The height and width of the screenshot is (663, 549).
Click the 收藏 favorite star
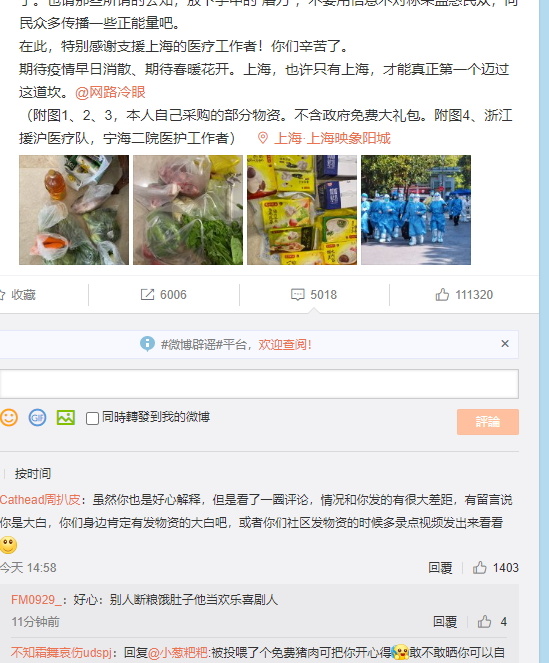pyautogui.click(x=2, y=295)
